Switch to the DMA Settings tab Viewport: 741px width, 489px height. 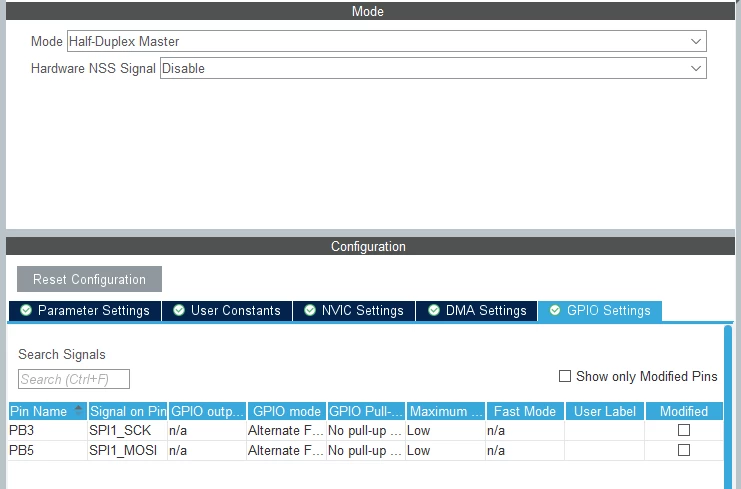476,310
